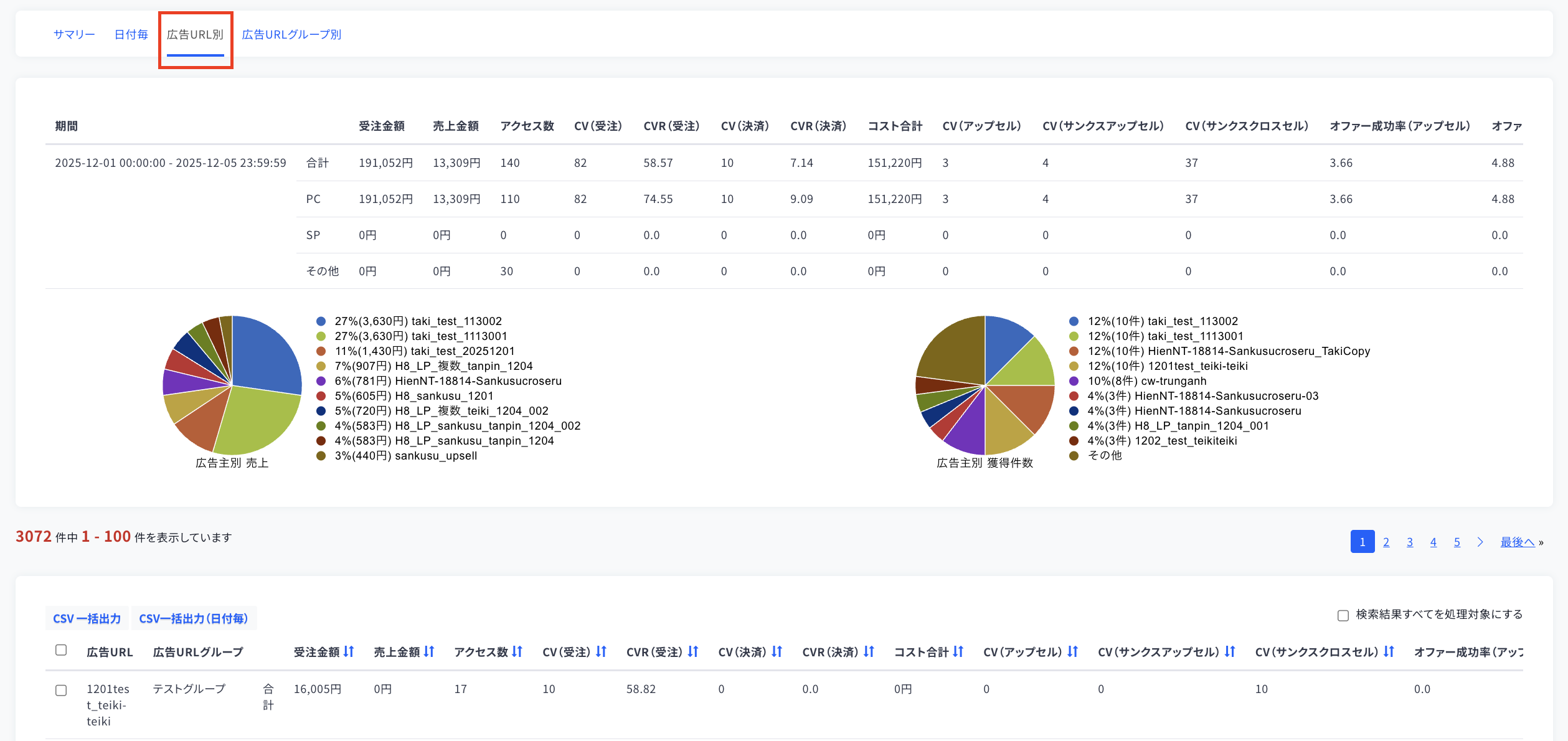Jump to last page via 最後へ
Viewport: 1568px width, 741px height.
[x=1517, y=542]
